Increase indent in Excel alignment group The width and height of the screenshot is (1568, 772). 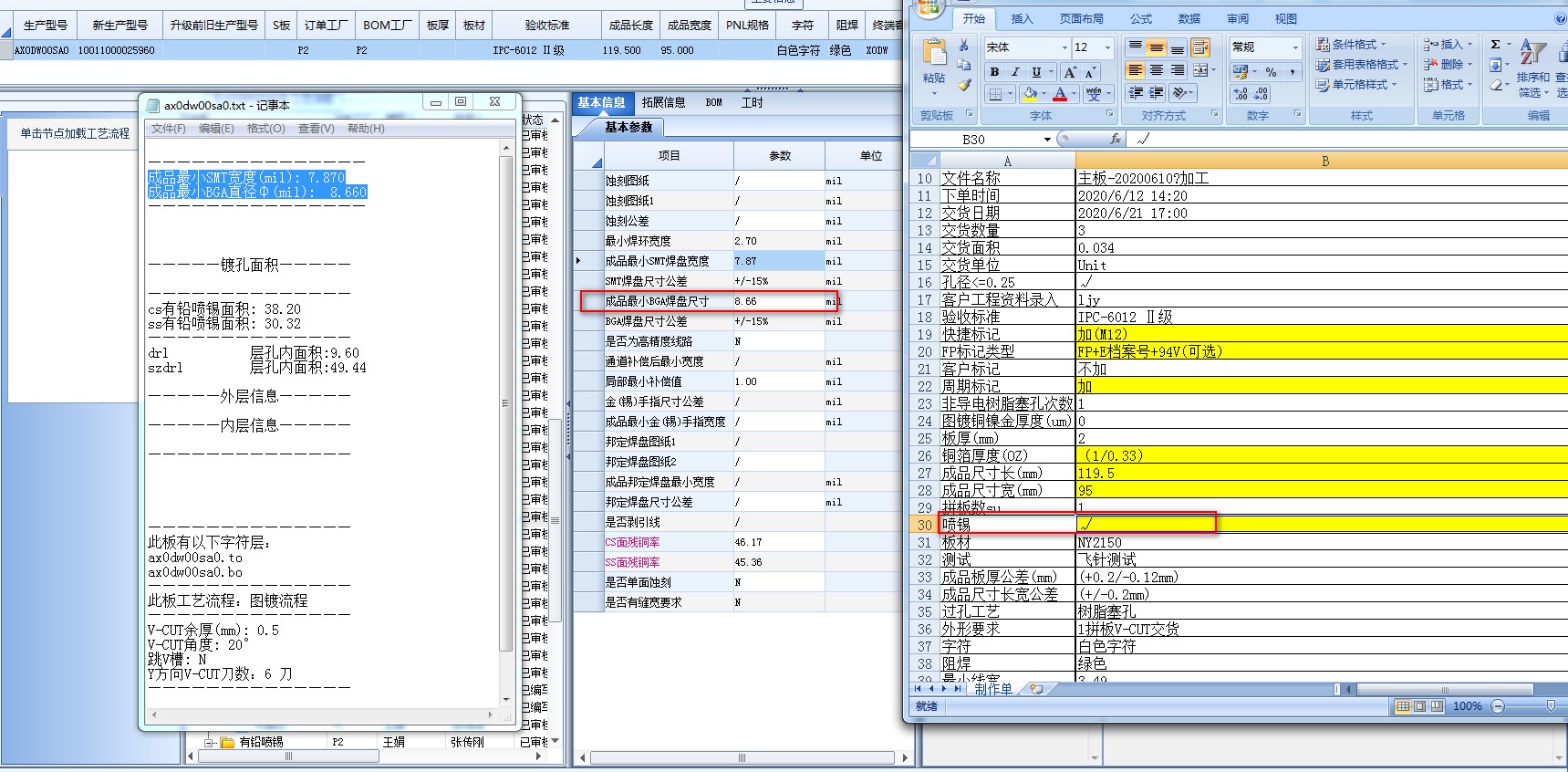[1157, 93]
